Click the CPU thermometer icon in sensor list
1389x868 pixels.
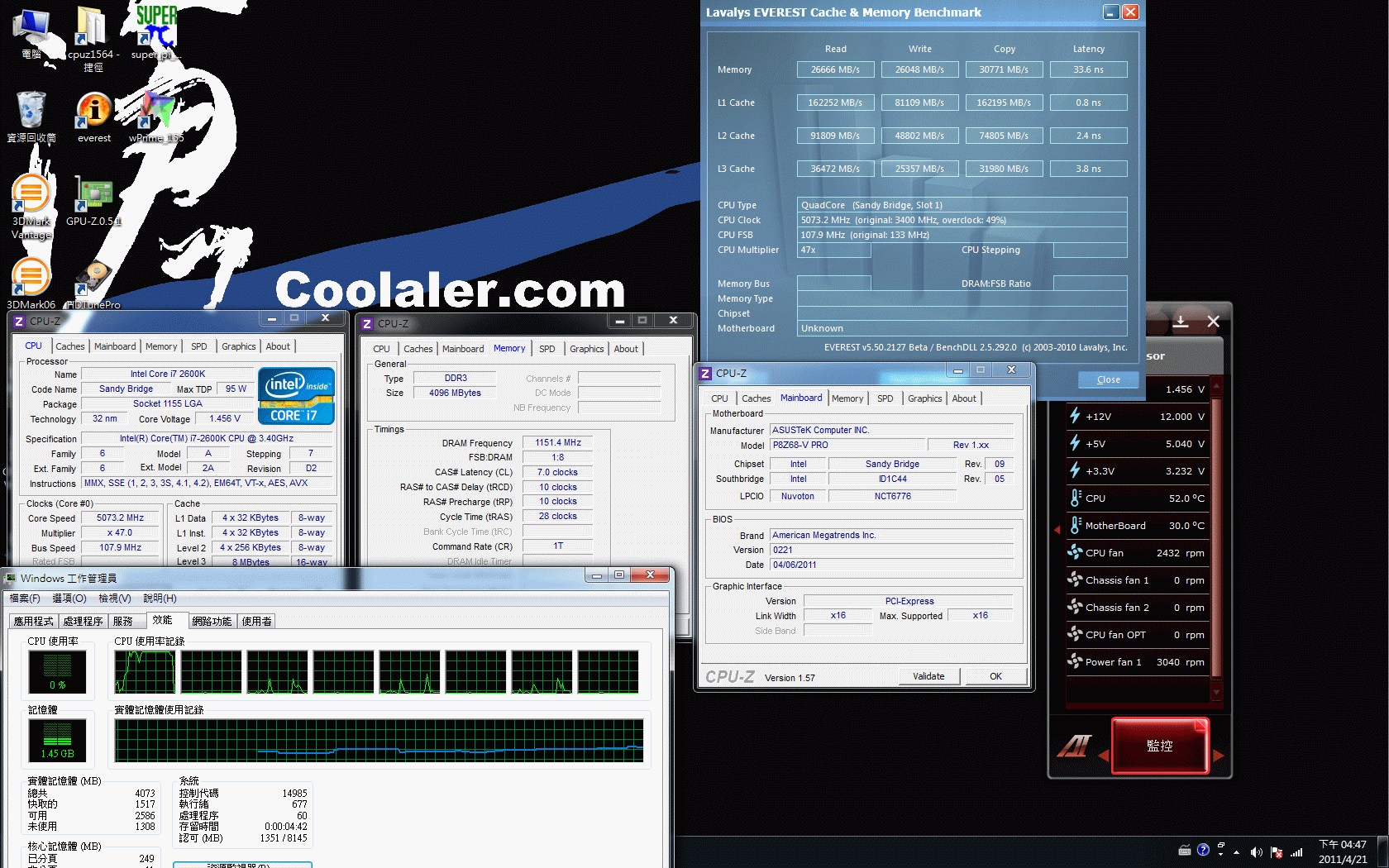pyautogui.click(x=1075, y=498)
